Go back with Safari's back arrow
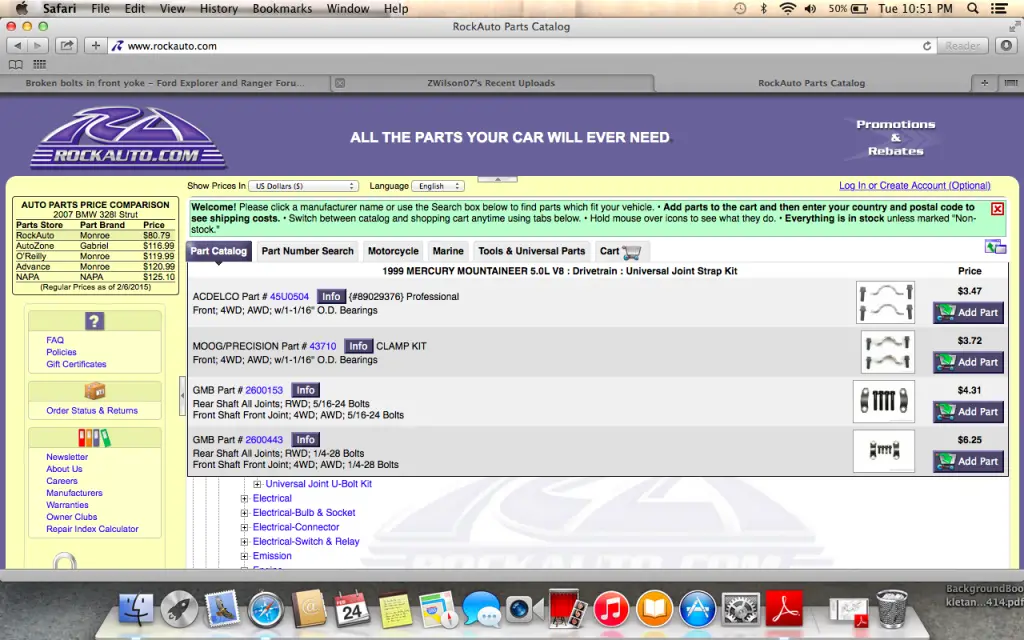 coord(17,46)
